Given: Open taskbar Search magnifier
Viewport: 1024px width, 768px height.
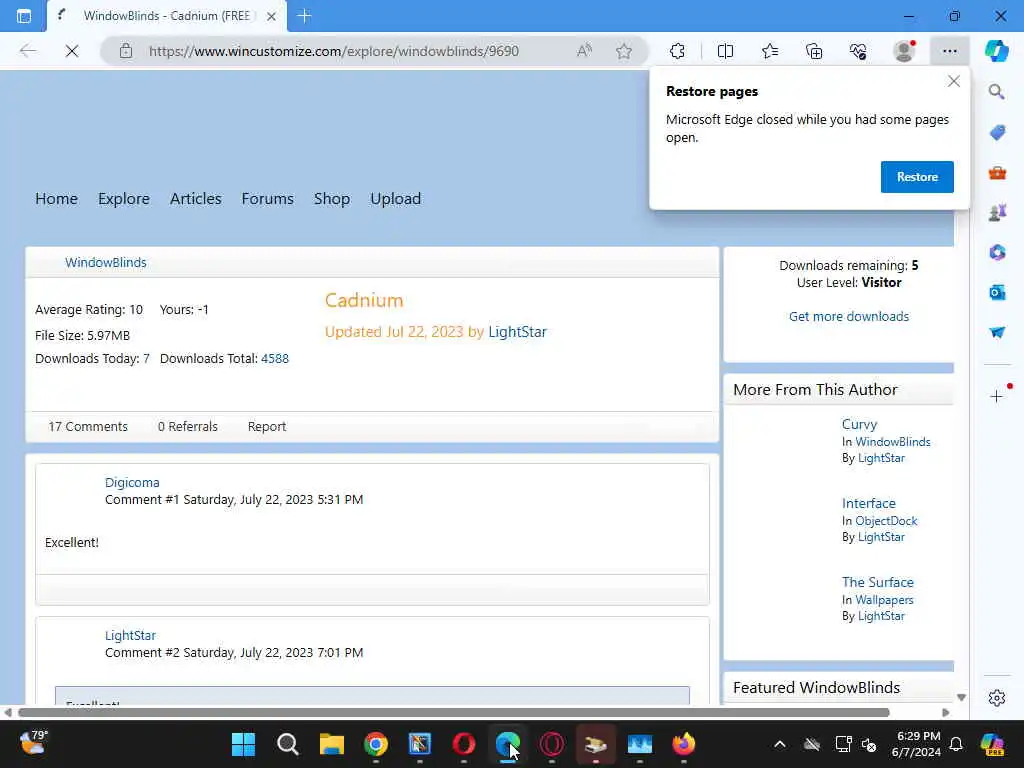Looking at the screenshot, I should coord(287,744).
